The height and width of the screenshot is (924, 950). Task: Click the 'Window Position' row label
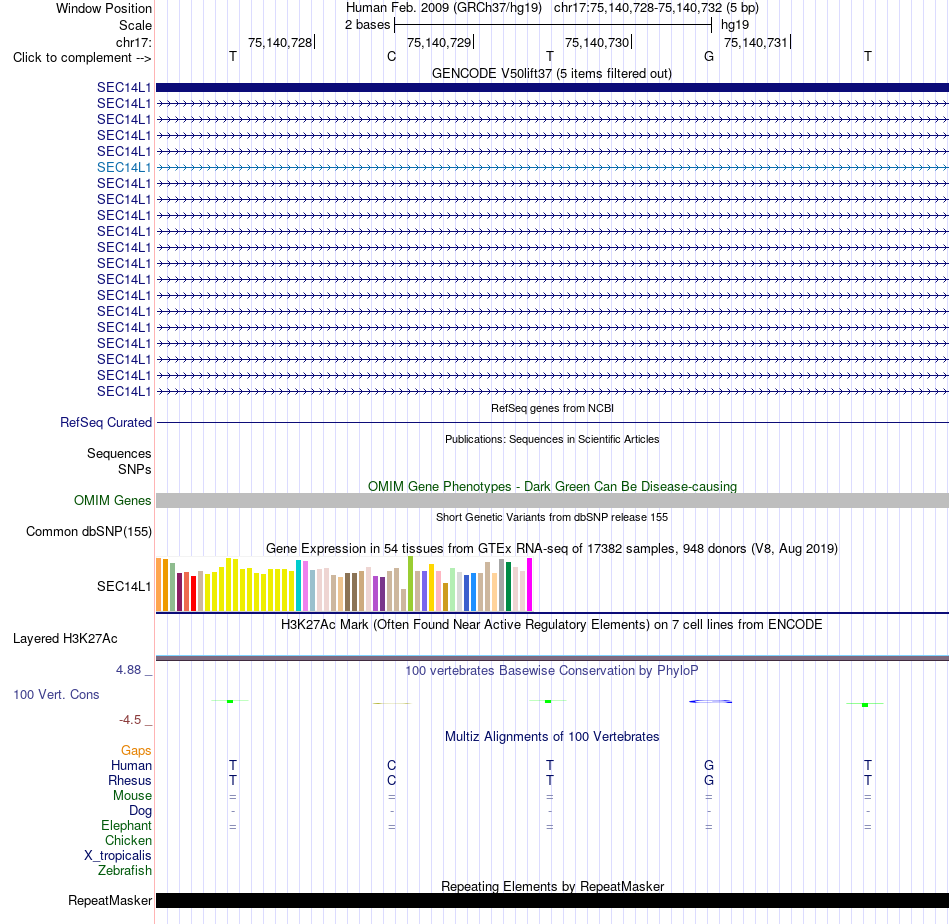104,8
